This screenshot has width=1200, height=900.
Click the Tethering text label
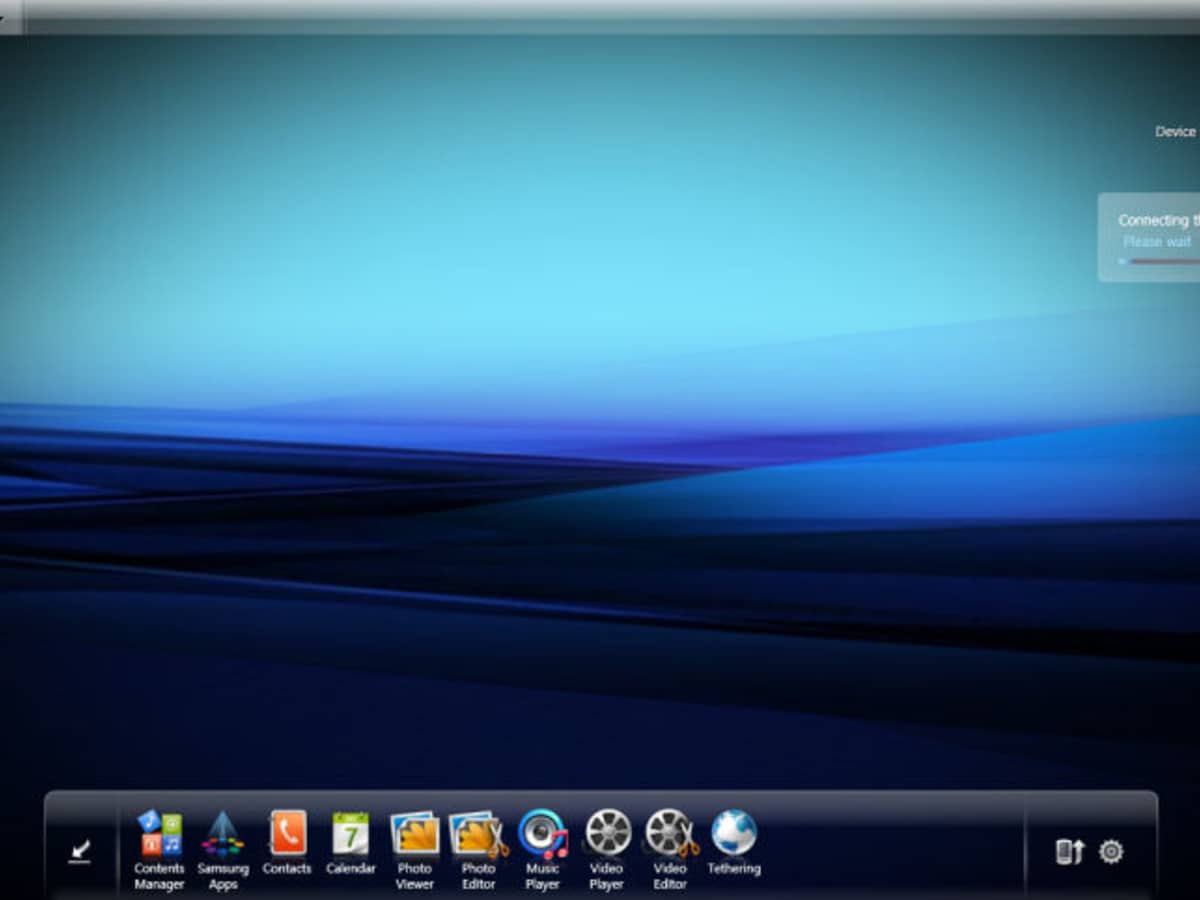click(x=734, y=869)
